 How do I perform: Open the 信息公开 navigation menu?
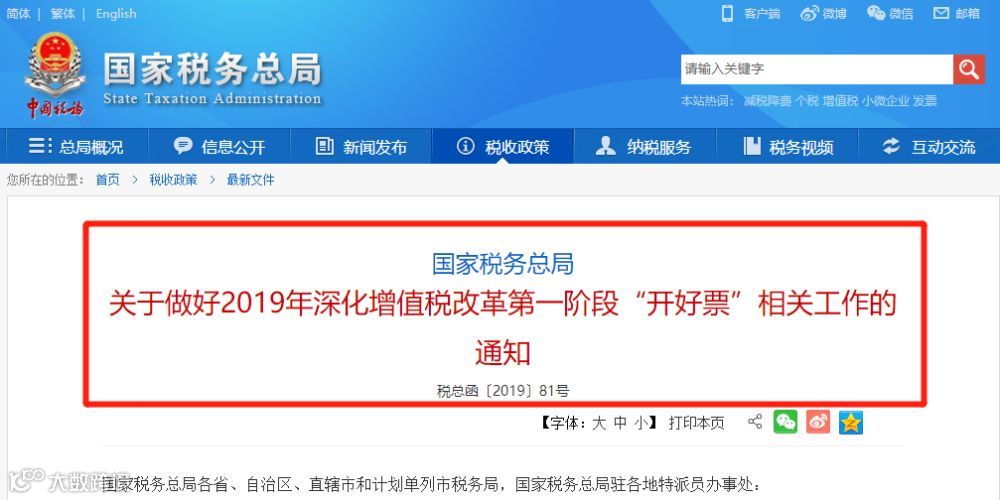coord(219,147)
